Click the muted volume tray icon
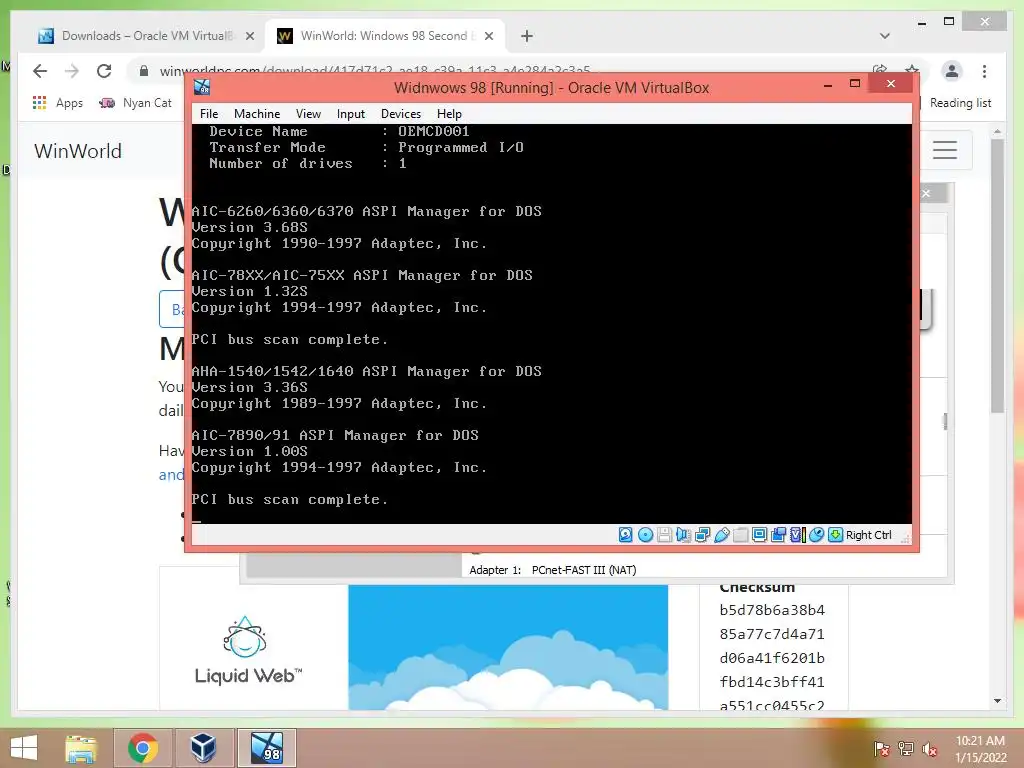Image resolution: width=1024 pixels, height=768 pixels. 930,749
